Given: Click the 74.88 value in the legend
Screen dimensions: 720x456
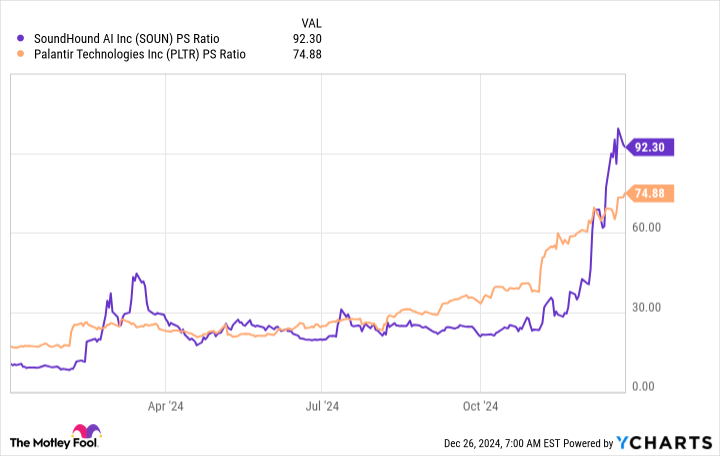Looking at the screenshot, I should [307, 54].
